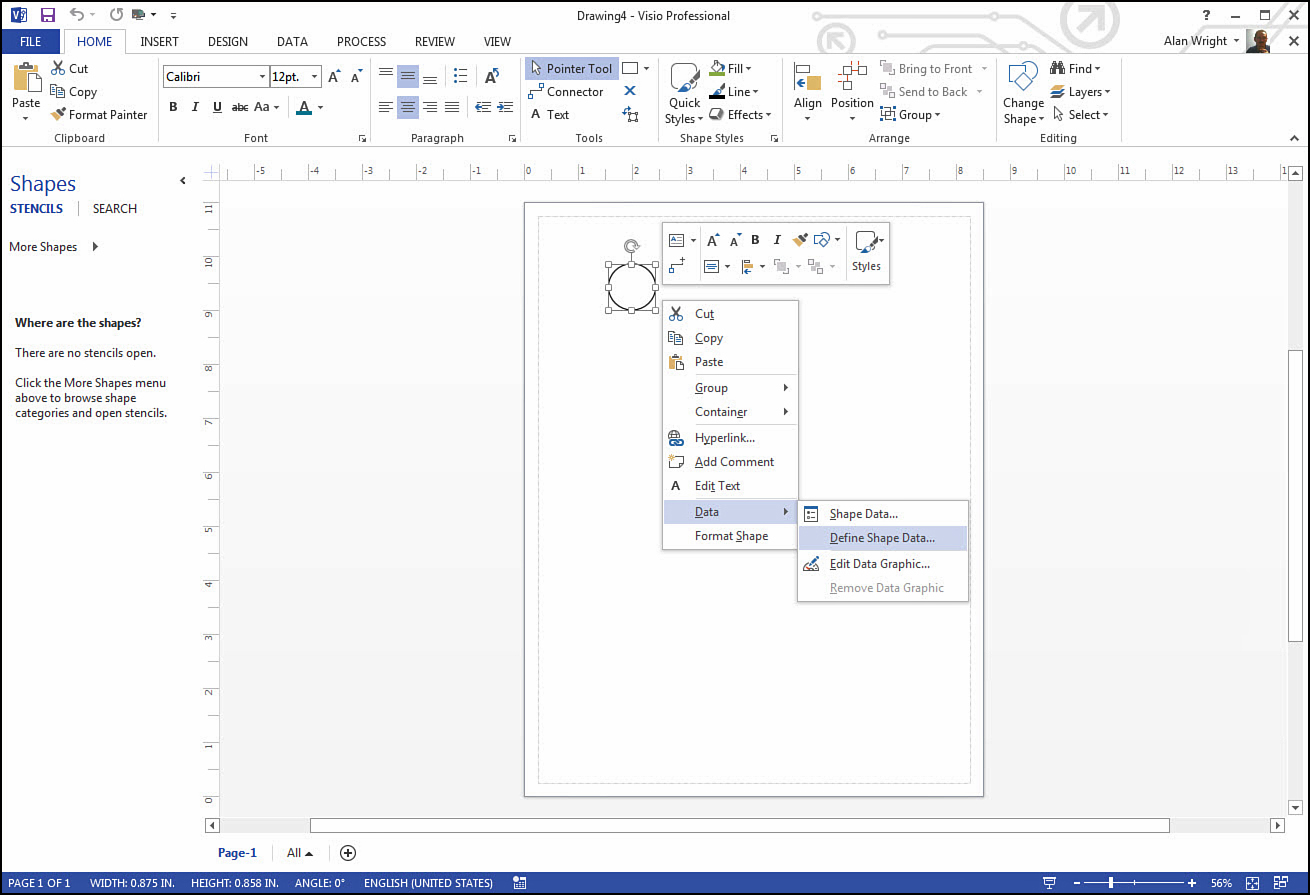Click the insert page plus icon
Viewport: 1310px width, 895px height.
point(348,853)
